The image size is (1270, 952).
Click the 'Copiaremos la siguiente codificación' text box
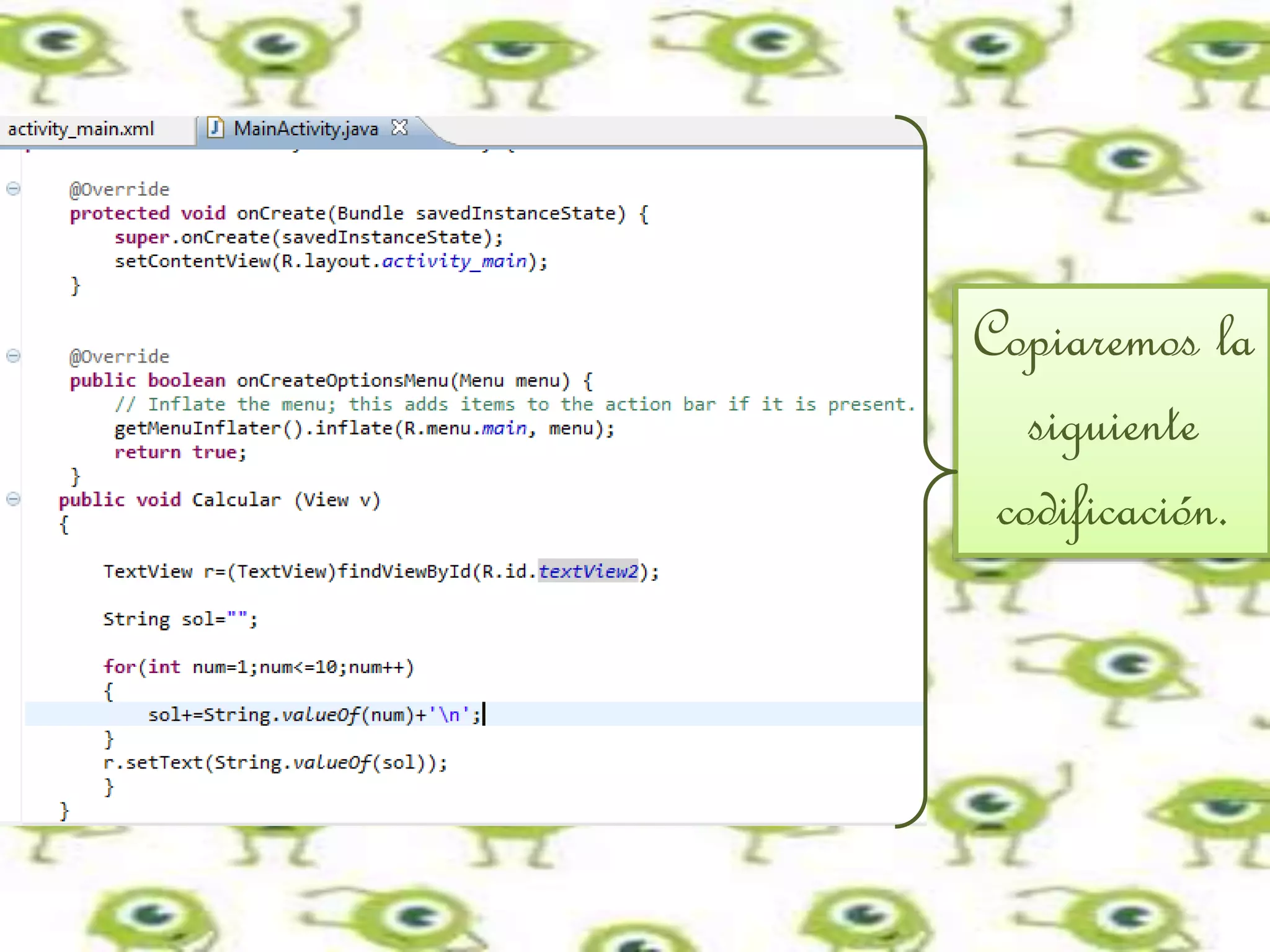pos(1112,423)
